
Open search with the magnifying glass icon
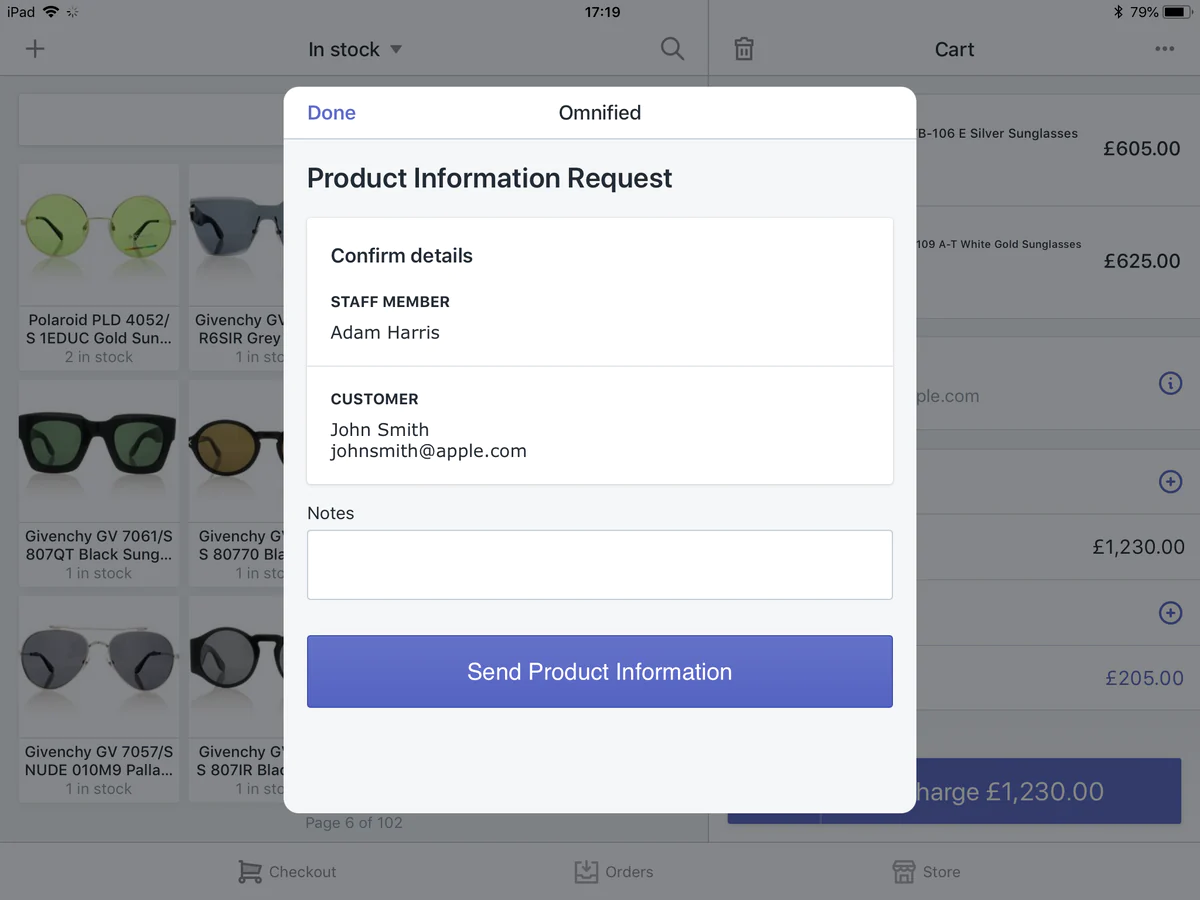(672, 49)
